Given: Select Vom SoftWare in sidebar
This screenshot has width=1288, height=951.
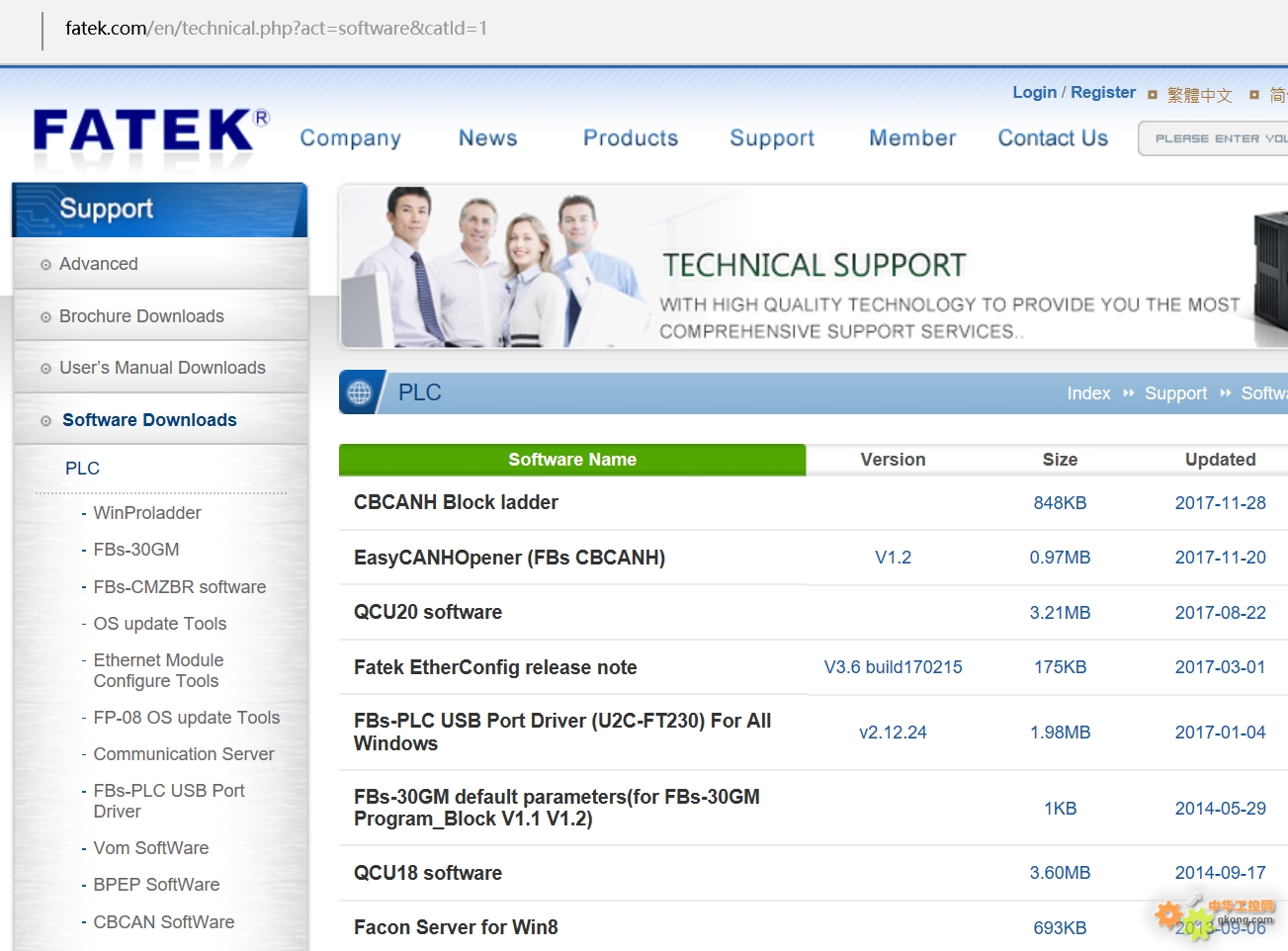Looking at the screenshot, I should tap(151, 848).
